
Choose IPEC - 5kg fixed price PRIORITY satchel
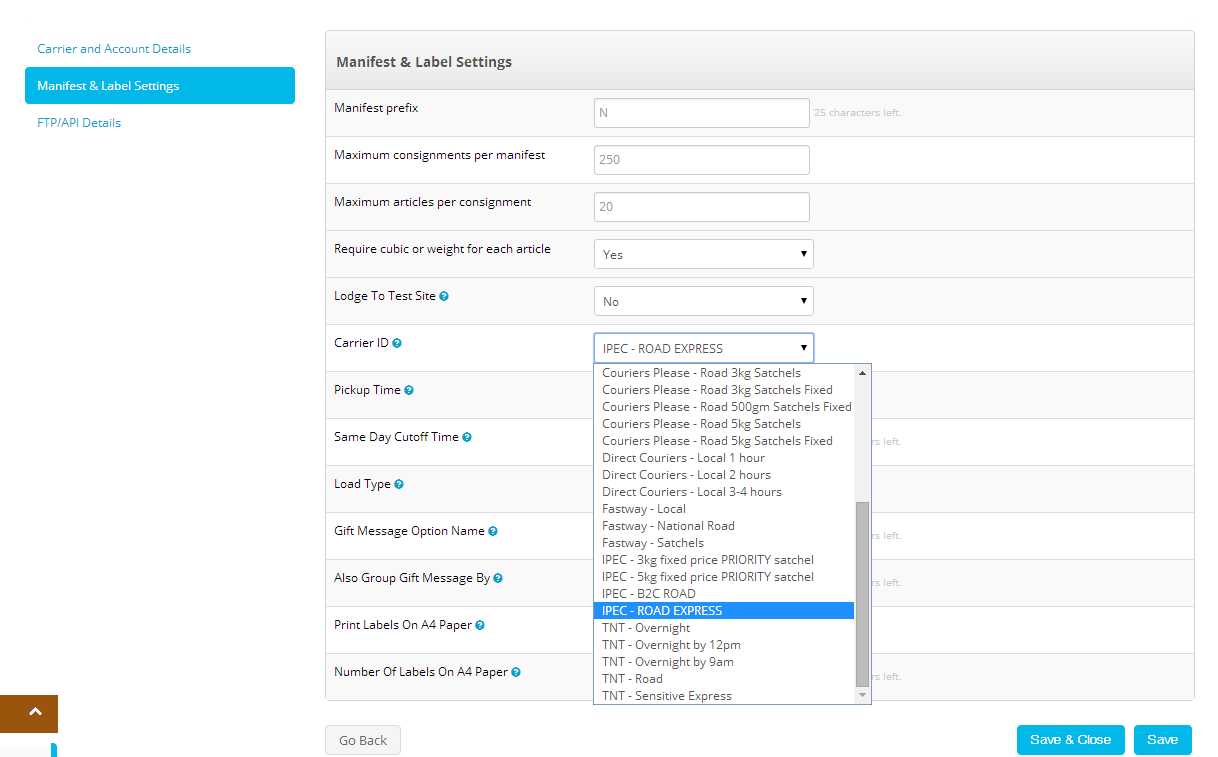724,577
